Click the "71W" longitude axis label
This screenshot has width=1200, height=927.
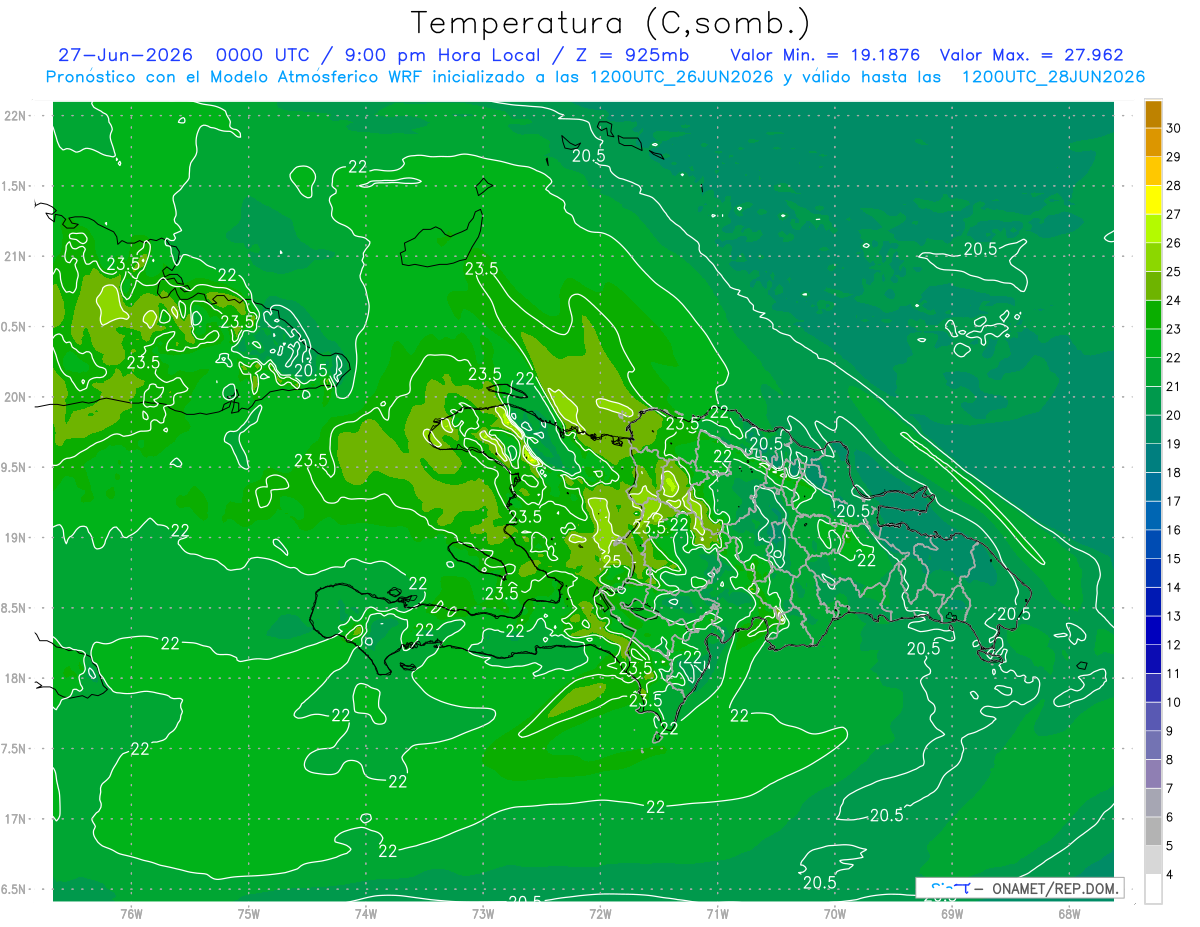[x=717, y=913]
